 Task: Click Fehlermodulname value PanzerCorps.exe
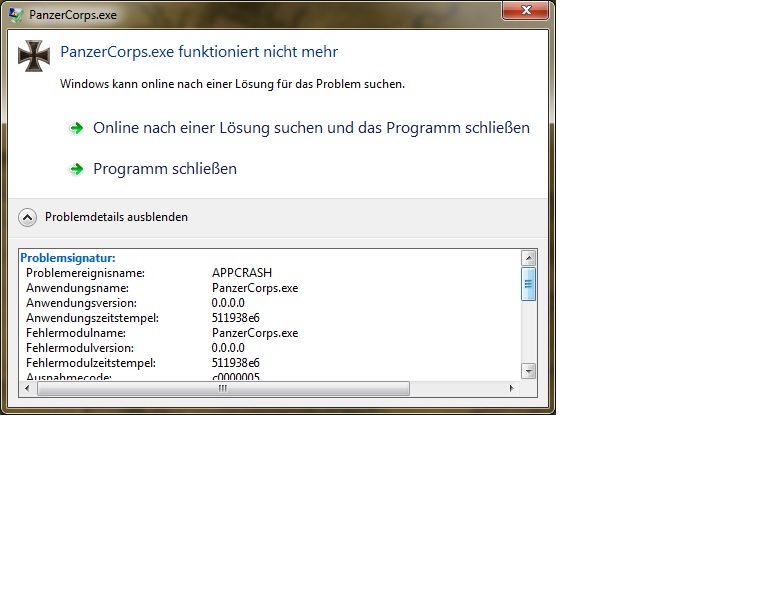tap(255, 333)
